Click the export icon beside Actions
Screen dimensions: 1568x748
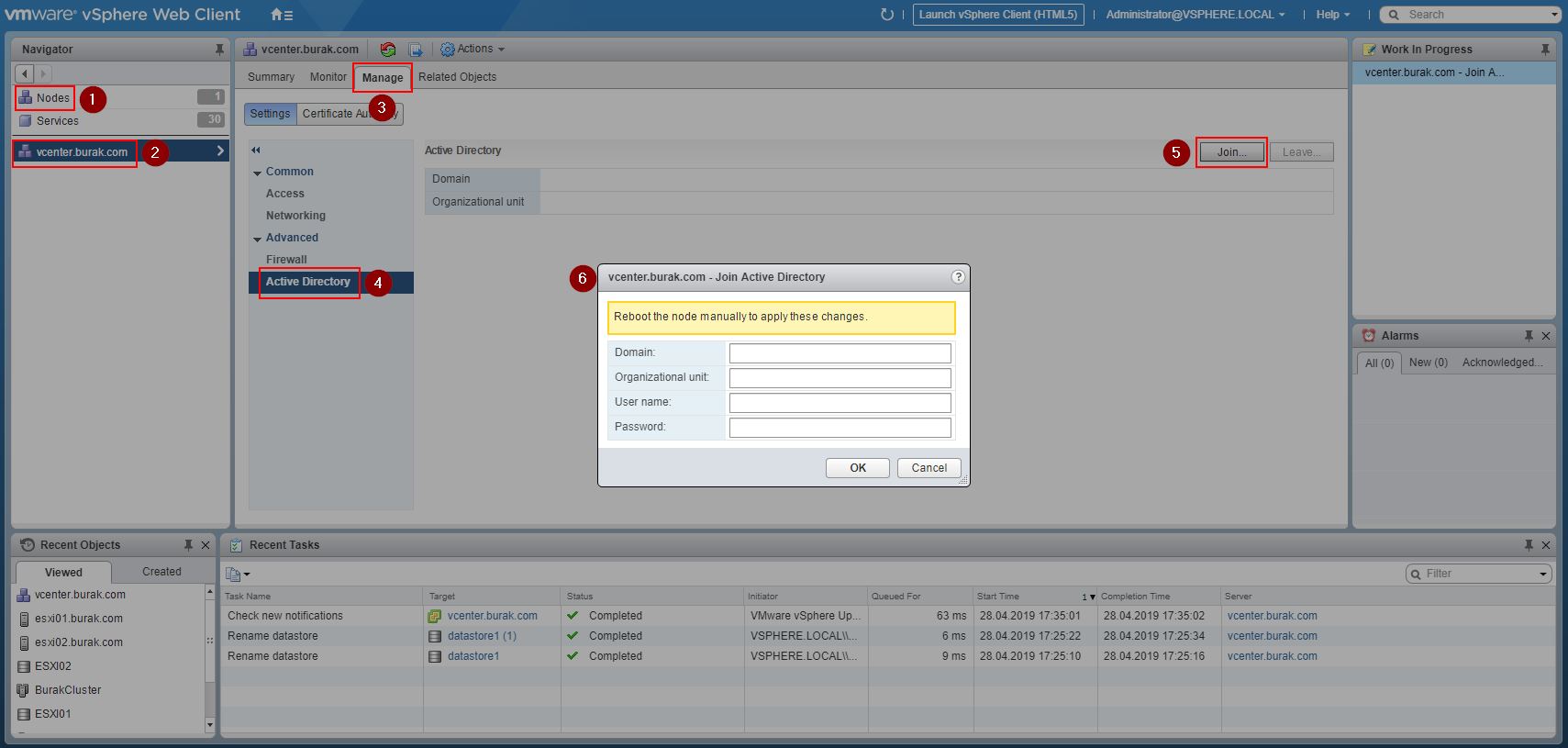pyautogui.click(x=416, y=50)
